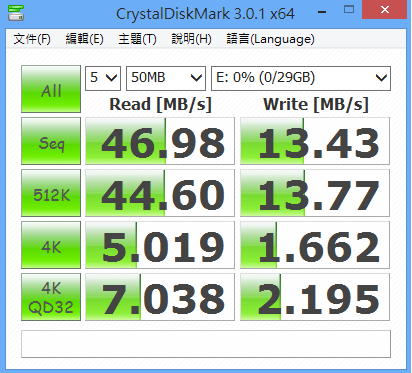Image resolution: width=412 pixels, height=373 pixels.
Task: Click the 4K QD32 write result 2.195
Action: tap(315, 297)
